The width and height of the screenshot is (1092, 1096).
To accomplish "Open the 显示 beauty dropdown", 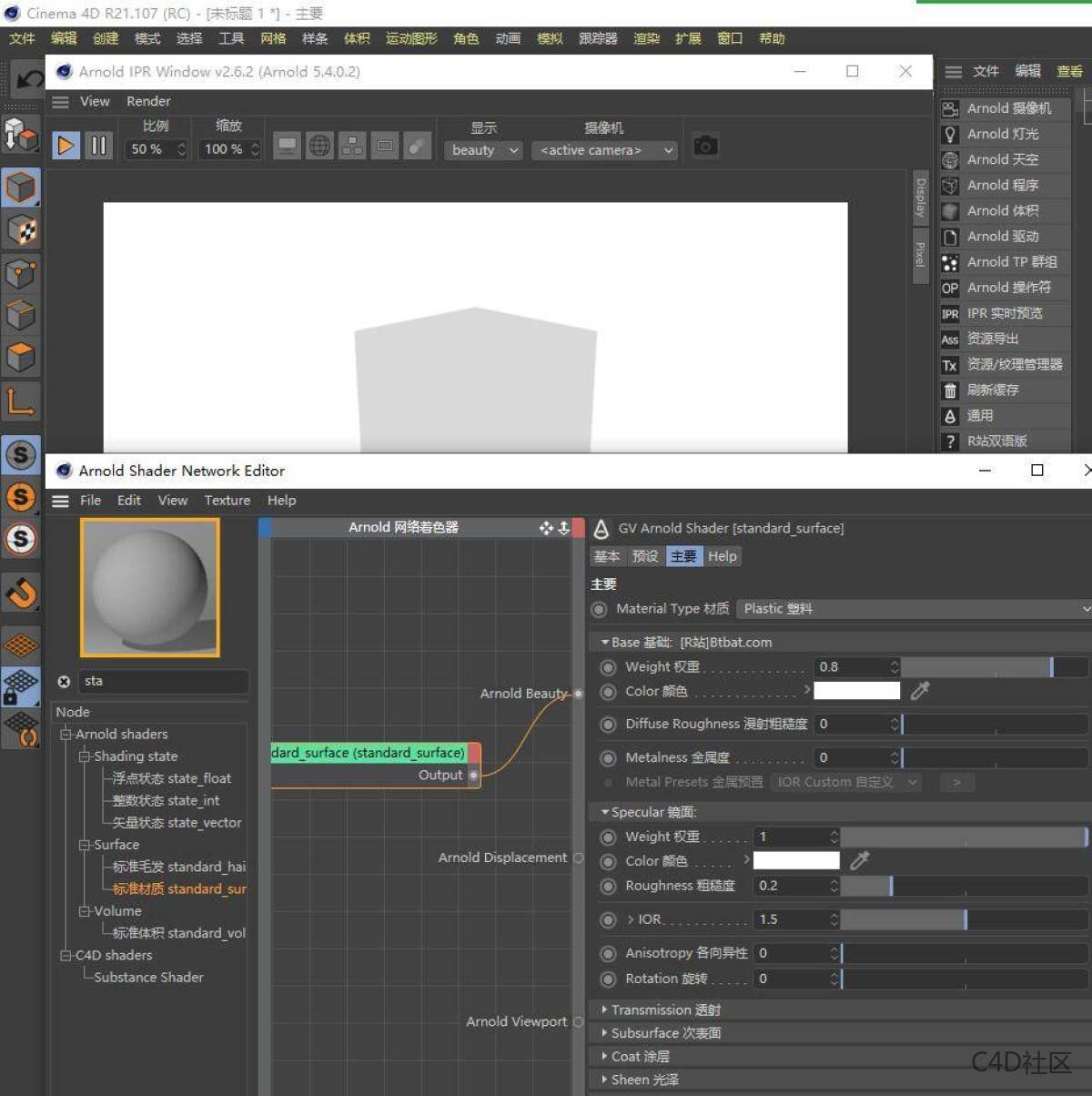I will (x=484, y=150).
